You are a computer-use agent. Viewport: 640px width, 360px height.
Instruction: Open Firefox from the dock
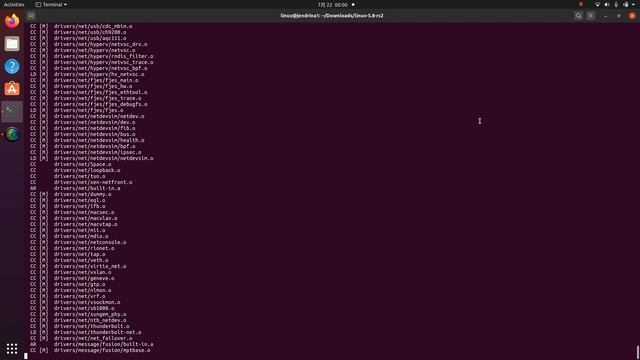pos(12,21)
